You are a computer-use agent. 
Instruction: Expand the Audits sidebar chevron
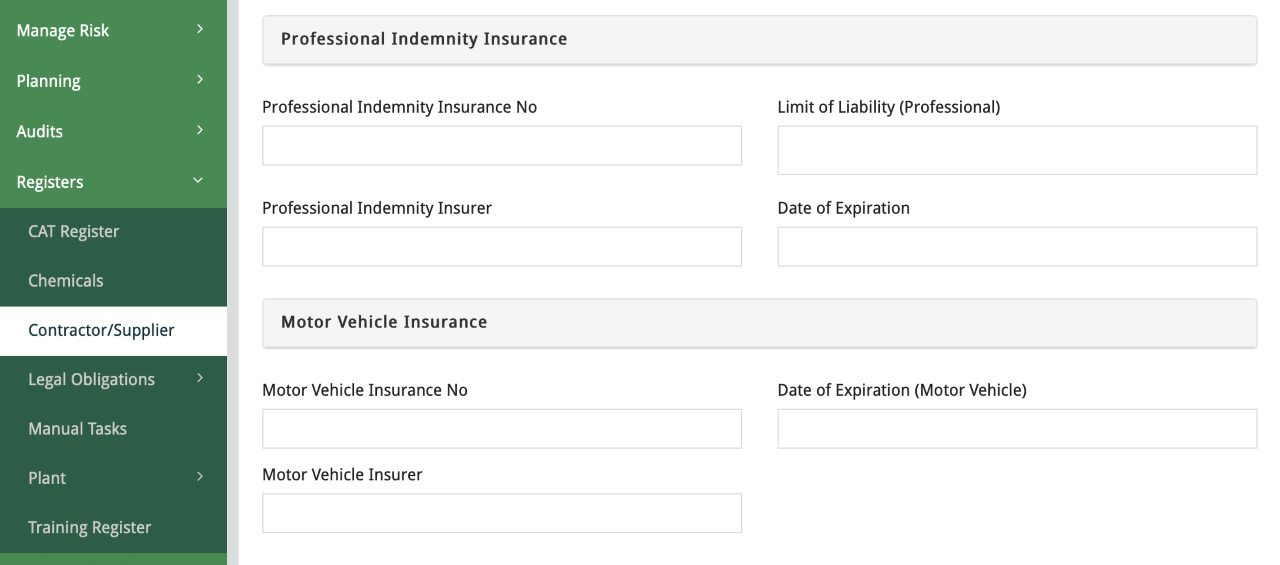click(200, 130)
